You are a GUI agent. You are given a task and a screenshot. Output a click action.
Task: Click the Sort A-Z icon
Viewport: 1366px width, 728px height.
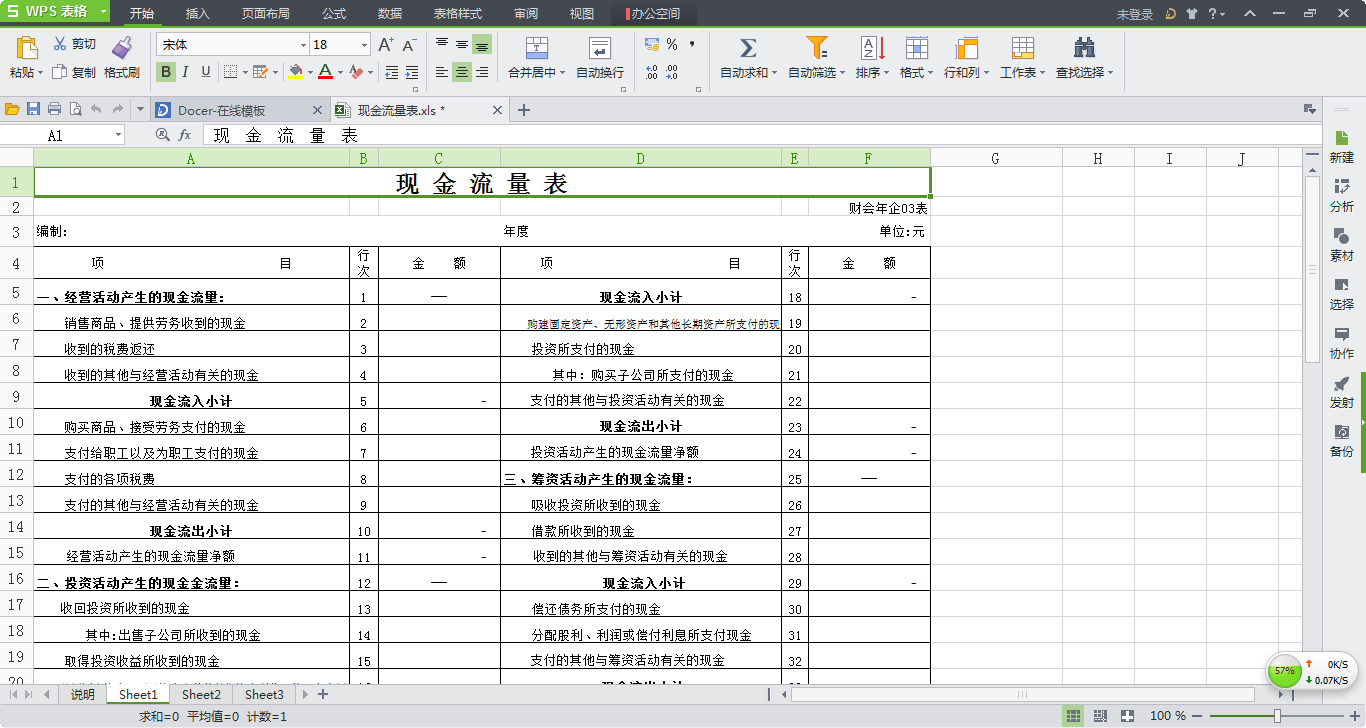(872, 48)
